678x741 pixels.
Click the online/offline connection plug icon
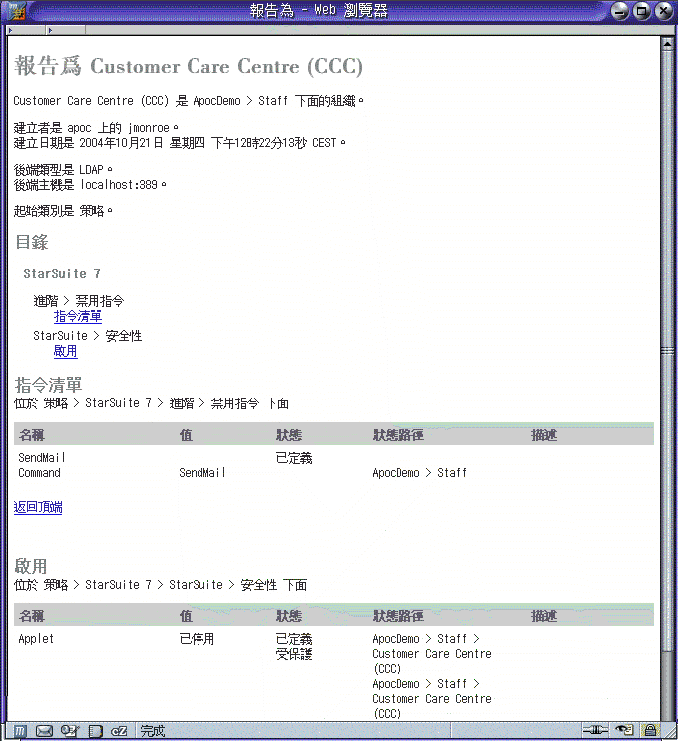tap(595, 730)
